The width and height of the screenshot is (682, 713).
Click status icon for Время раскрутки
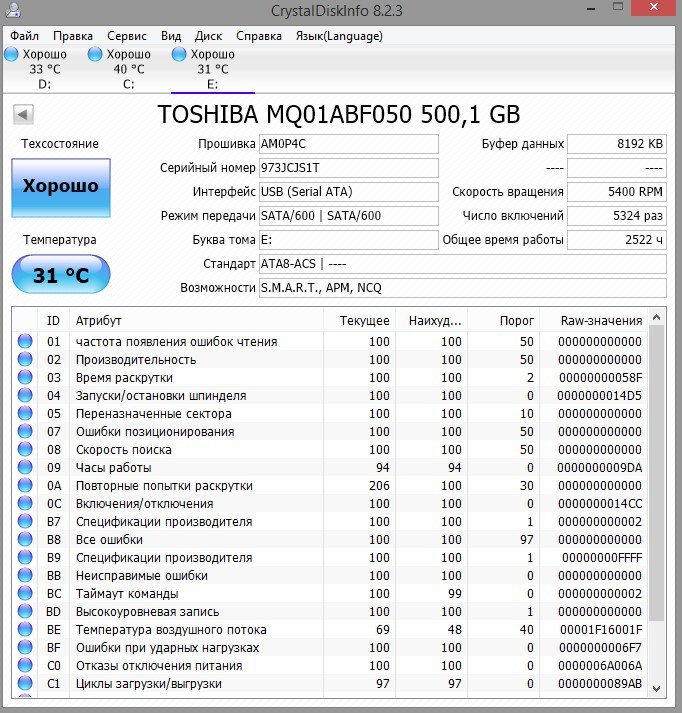25,377
